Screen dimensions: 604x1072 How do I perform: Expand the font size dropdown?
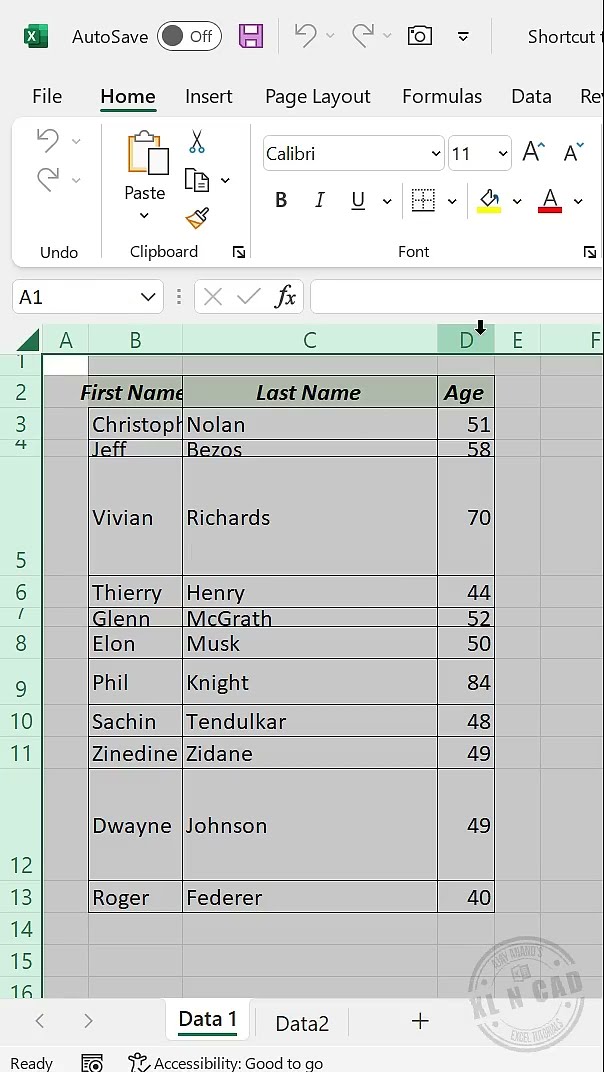(x=502, y=154)
